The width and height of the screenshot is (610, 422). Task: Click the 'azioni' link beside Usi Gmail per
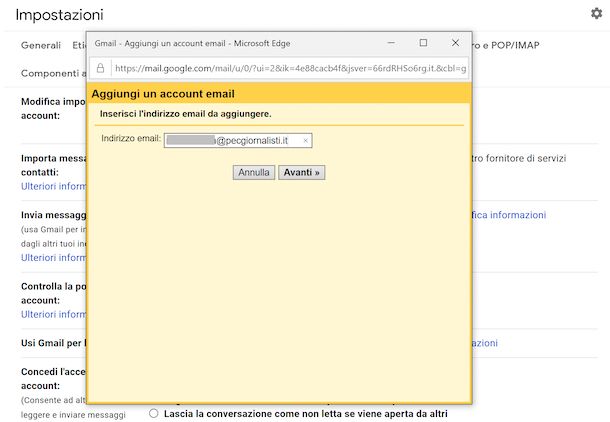(485, 343)
